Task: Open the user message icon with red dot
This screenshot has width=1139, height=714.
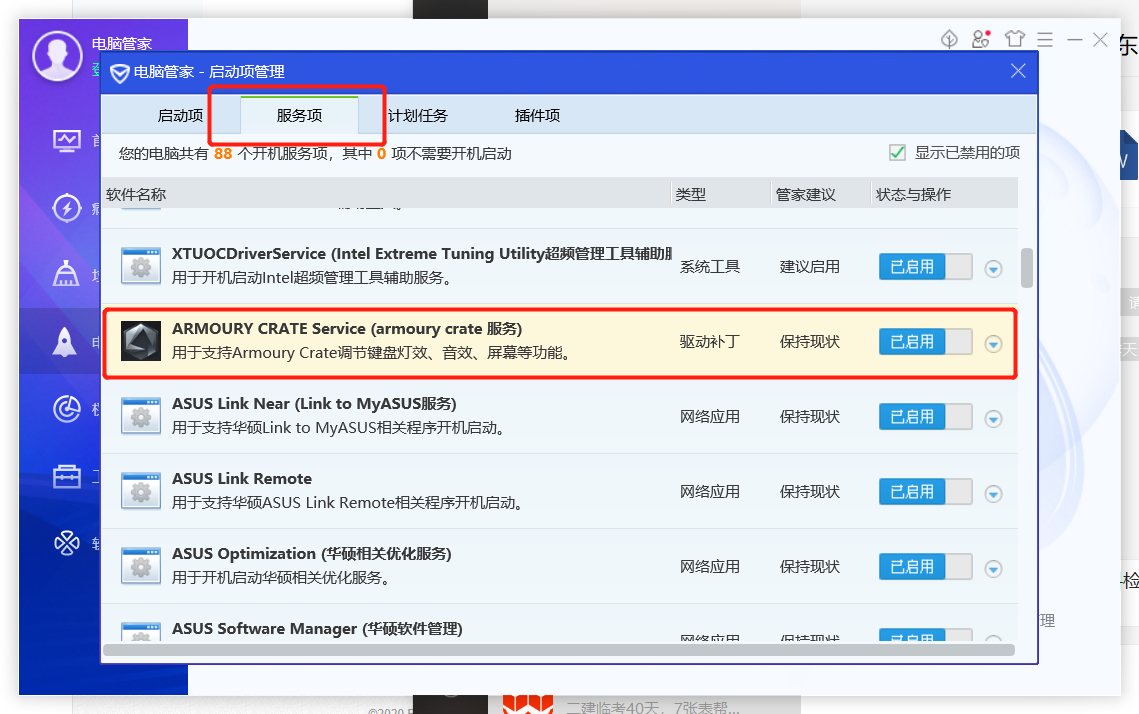Action: coord(981,39)
